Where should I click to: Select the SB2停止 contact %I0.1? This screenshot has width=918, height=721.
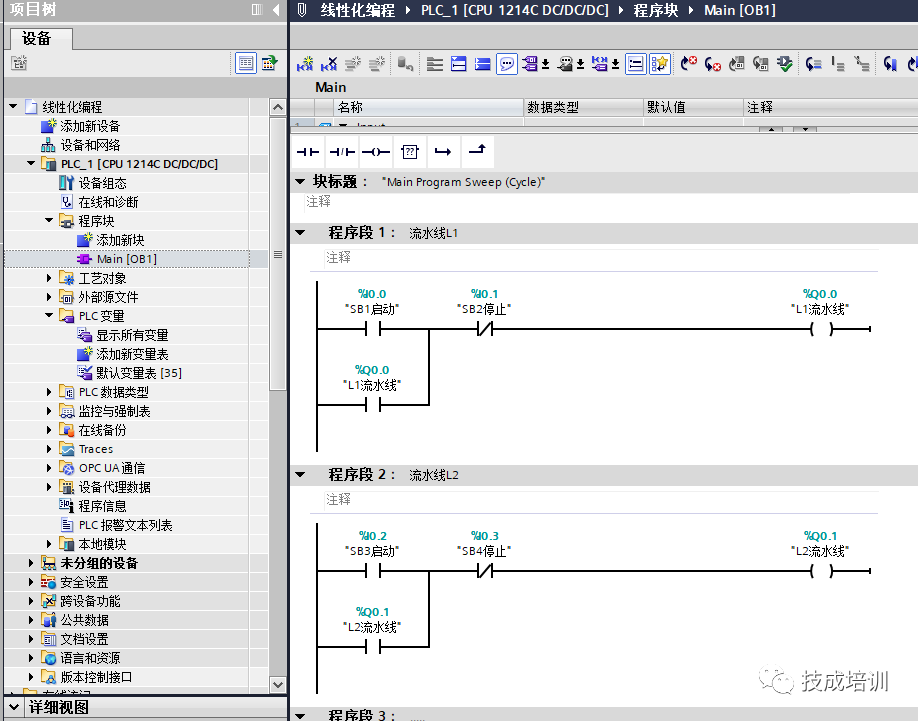click(x=484, y=329)
